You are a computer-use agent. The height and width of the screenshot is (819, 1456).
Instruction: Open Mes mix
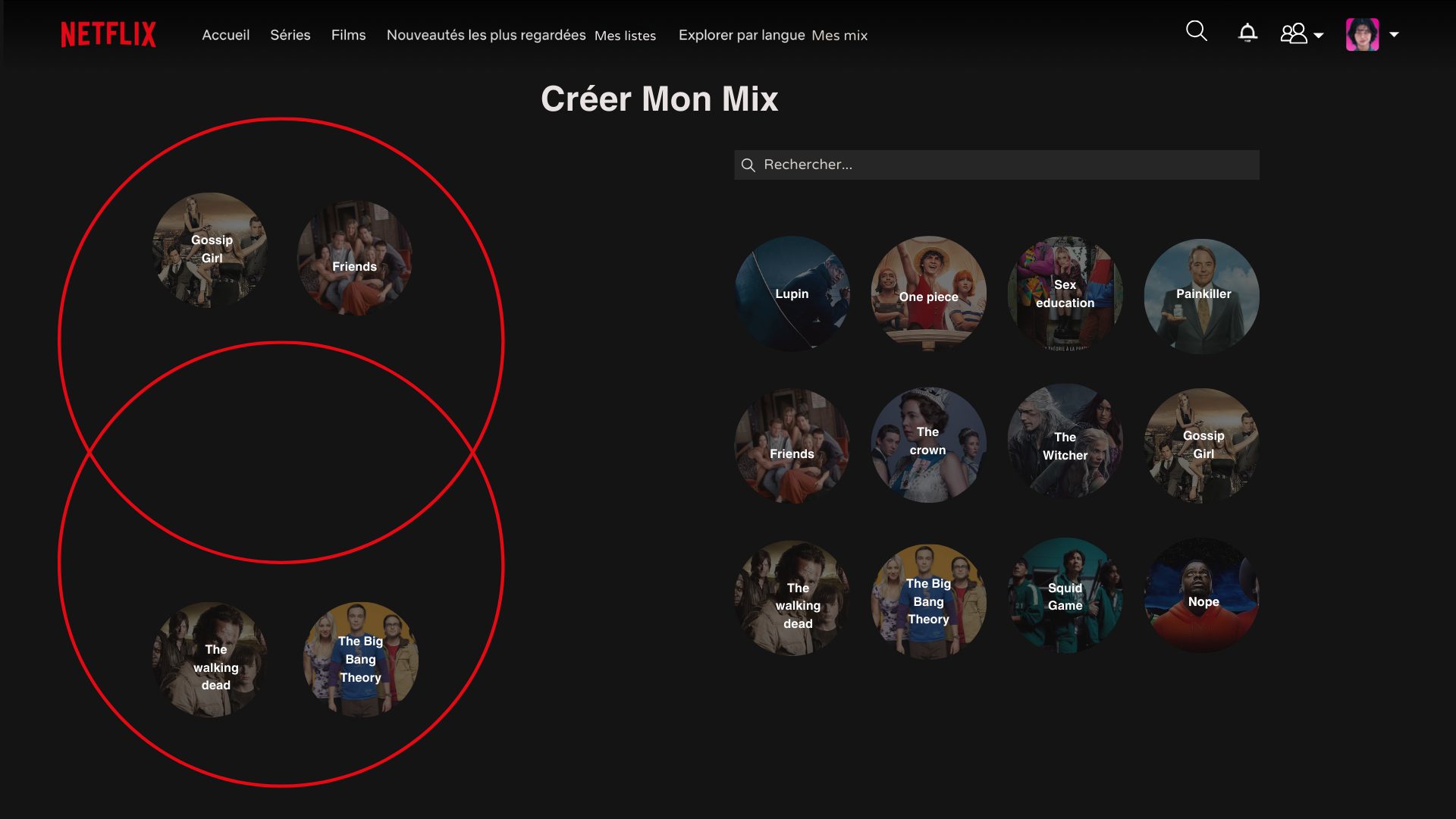839,36
